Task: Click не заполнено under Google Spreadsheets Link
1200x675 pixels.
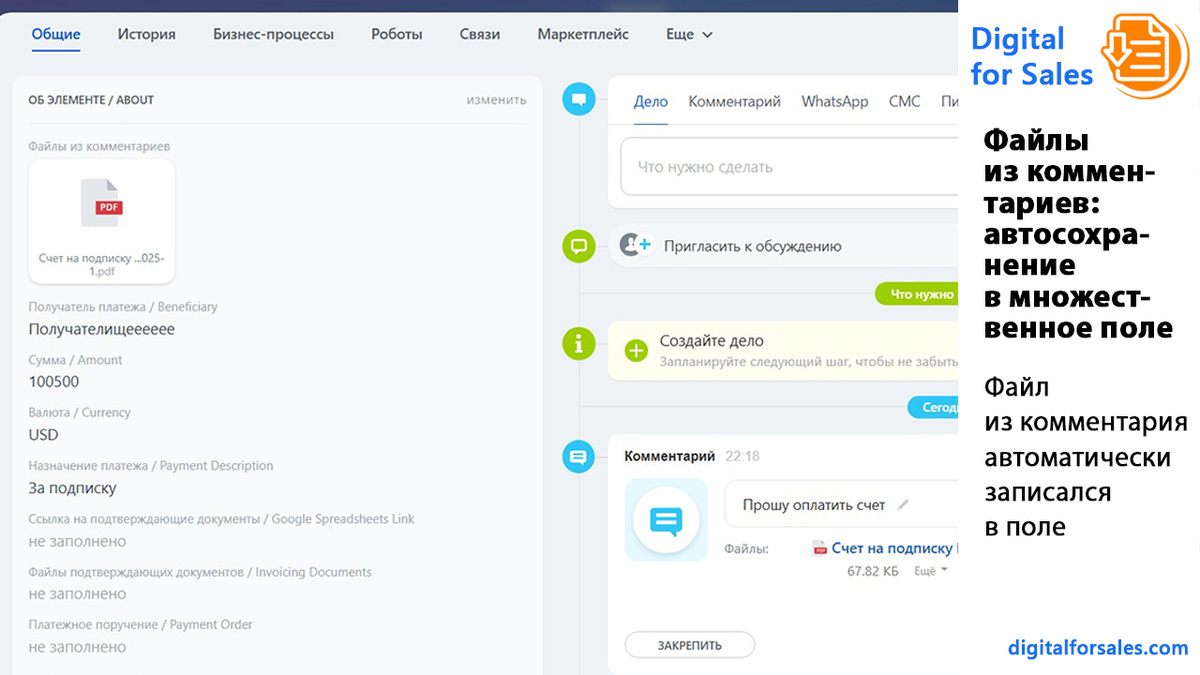Action: [x=78, y=541]
